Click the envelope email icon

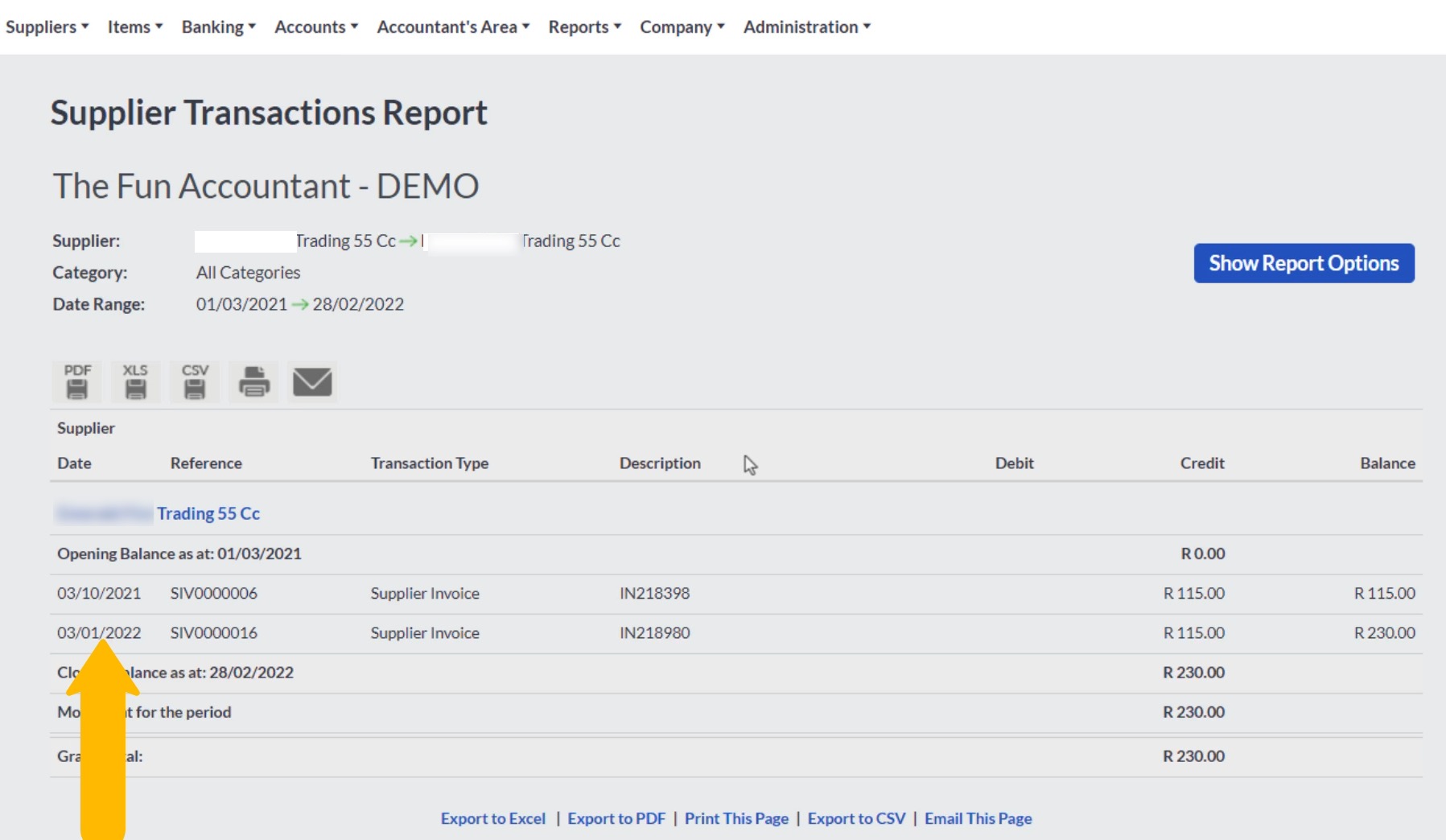click(x=312, y=381)
